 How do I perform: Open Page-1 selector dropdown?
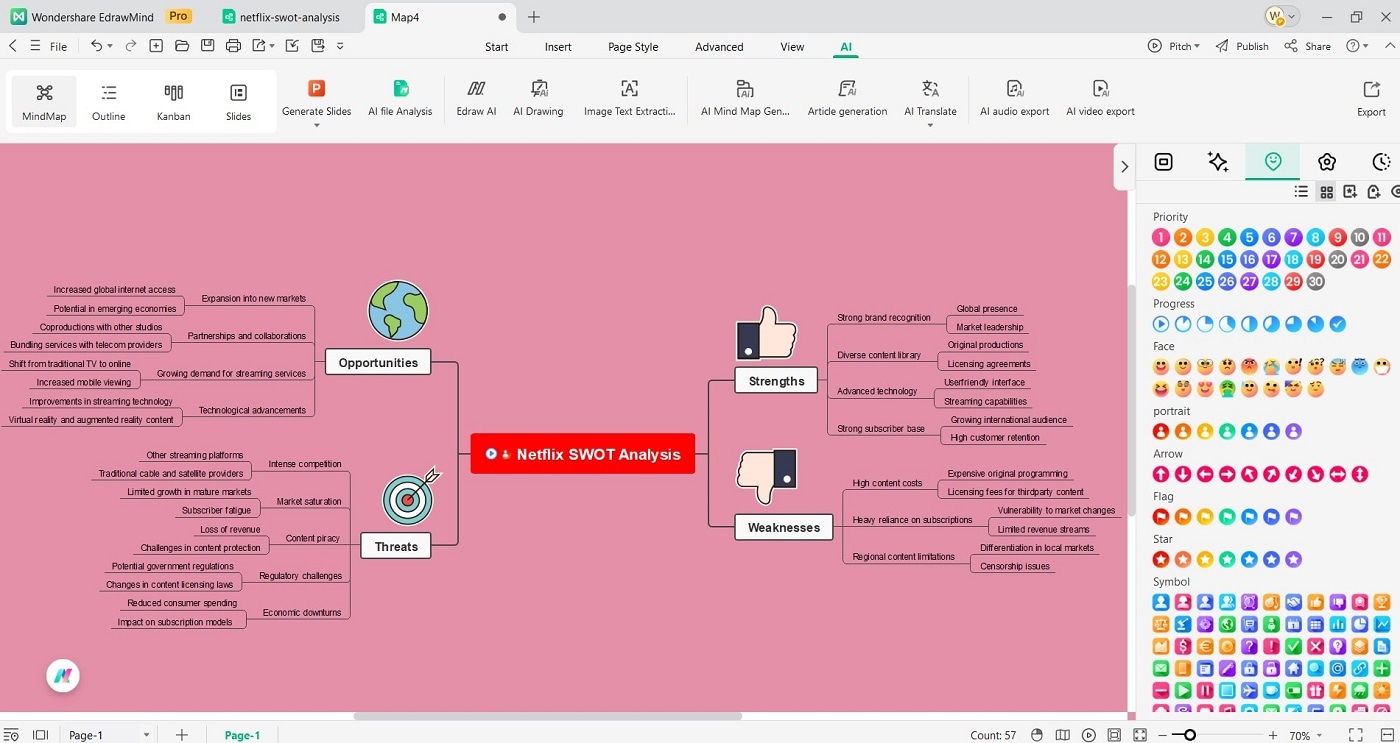point(147,735)
